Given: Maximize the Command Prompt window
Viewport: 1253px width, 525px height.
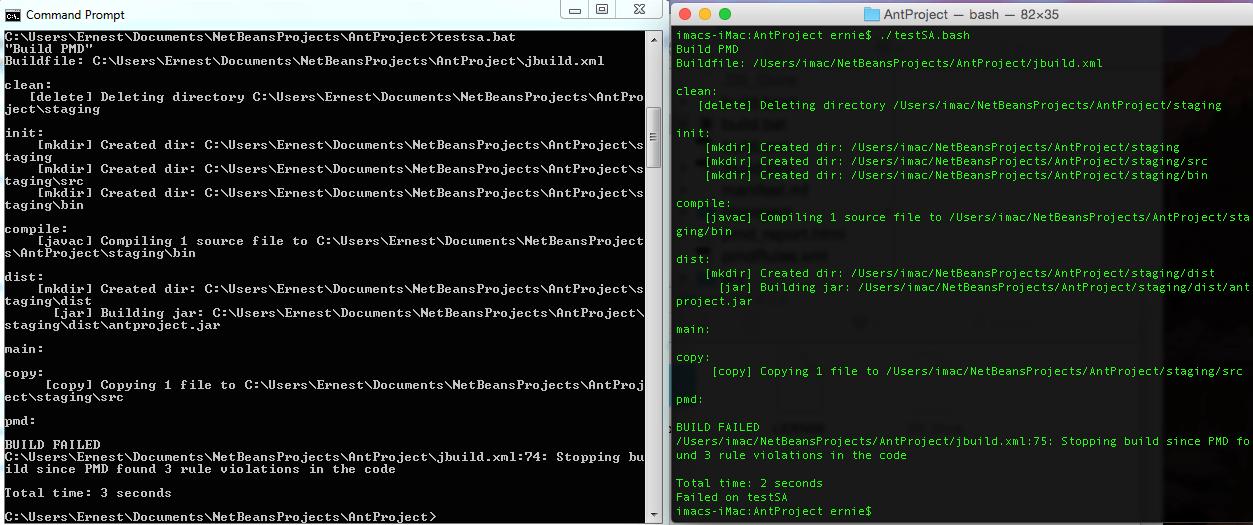Looking at the screenshot, I should pyautogui.click(x=601, y=10).
